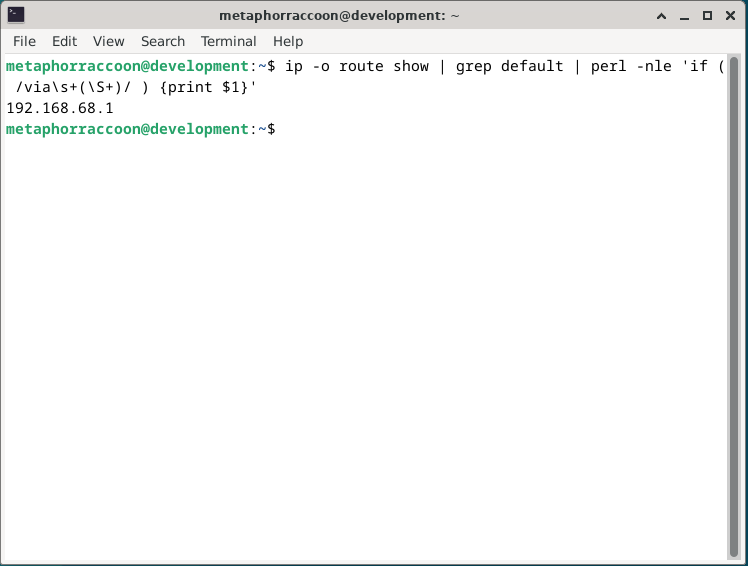Open the View menu
Viewport: 748px width, 566px height.
coord(108,41)
